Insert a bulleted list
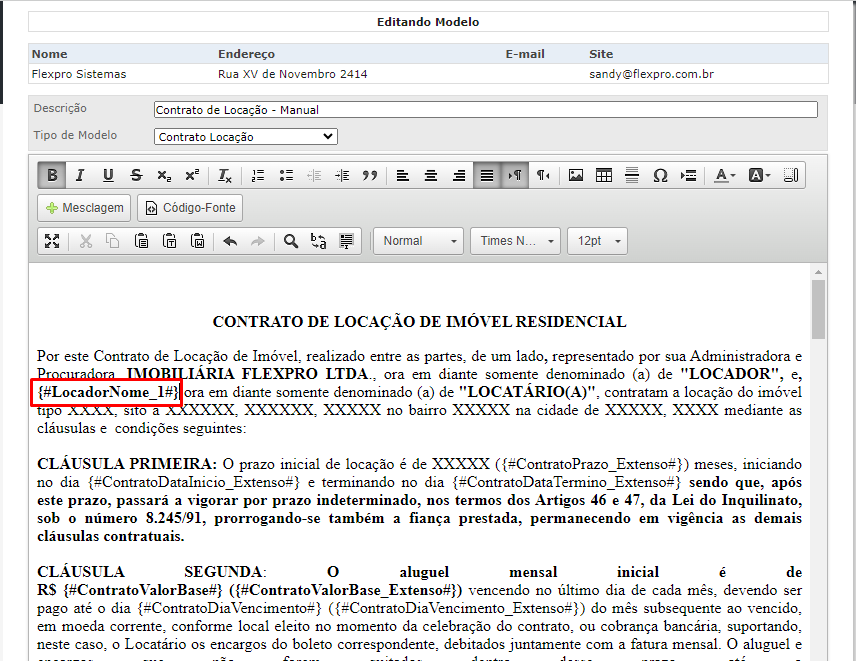The width and height of the screenshot is (856, 661). (x=286, y=175)
